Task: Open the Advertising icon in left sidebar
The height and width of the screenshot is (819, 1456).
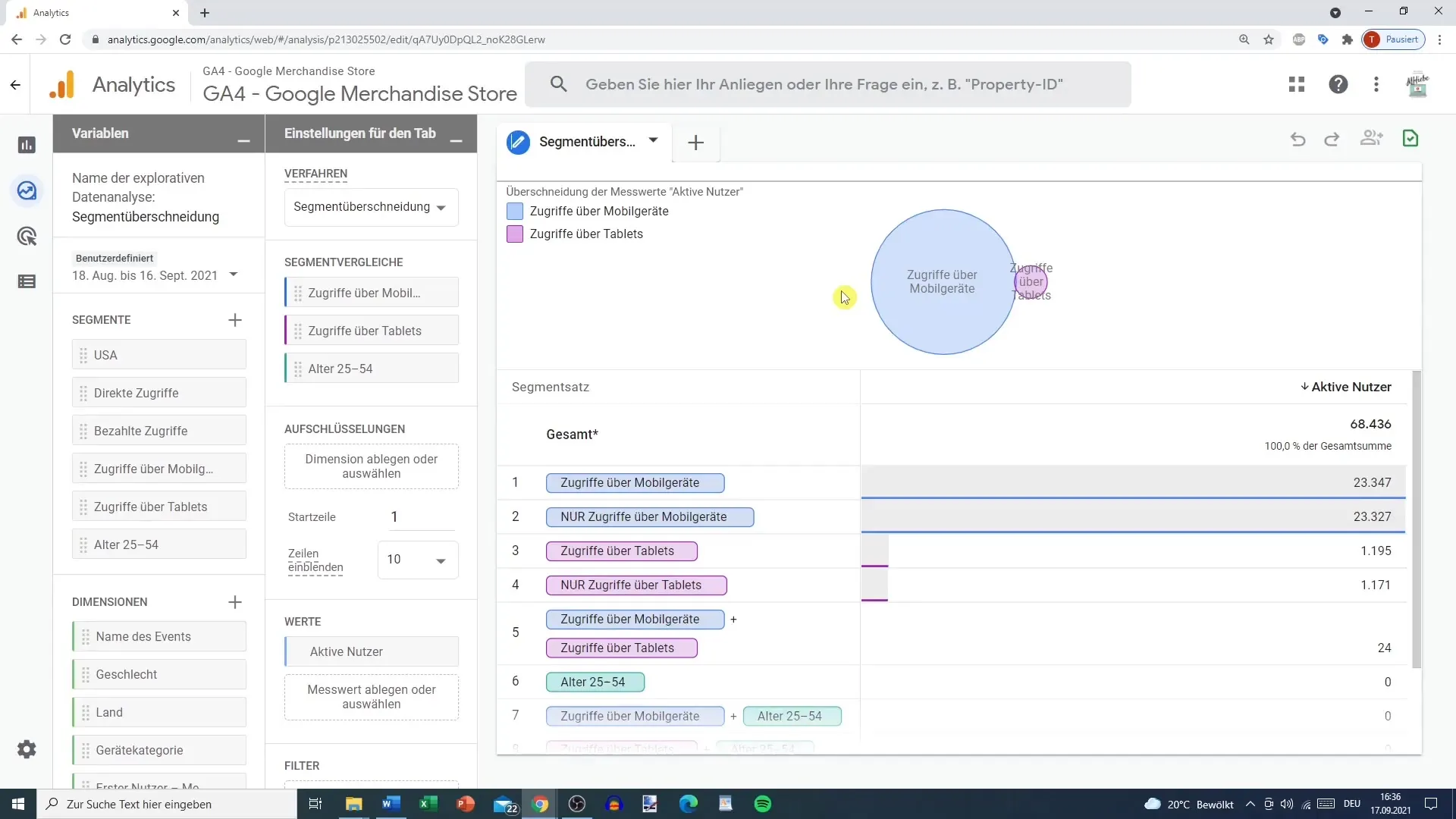Action: point(27,236)
